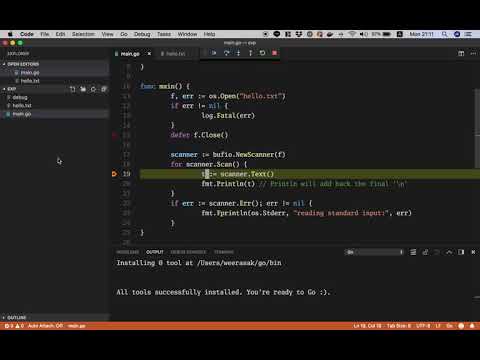Click the Wi-Fi menu bar icon
Viewport: 480px width, 360px height.
click(x=352, y=34)
